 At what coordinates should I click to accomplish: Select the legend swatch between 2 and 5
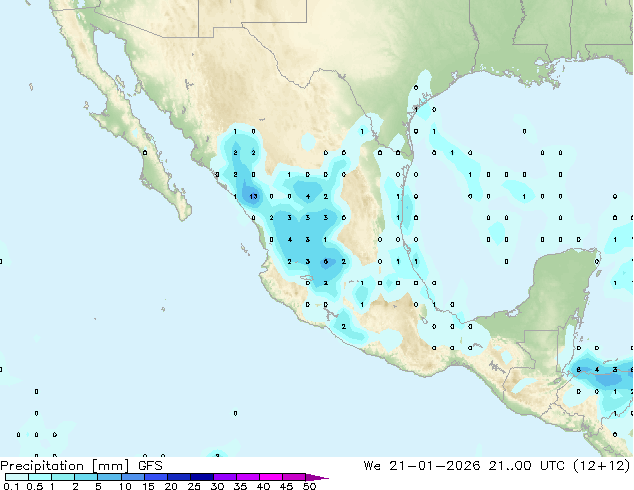click(86, 477)
